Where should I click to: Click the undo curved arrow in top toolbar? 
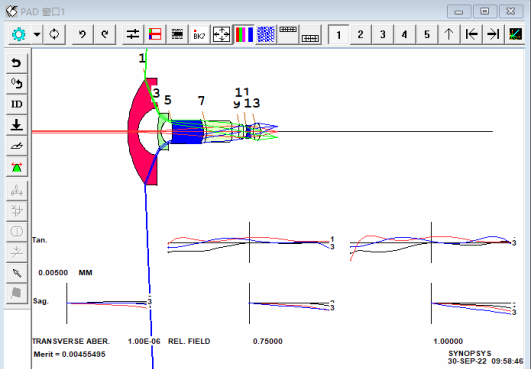point(82,35)
